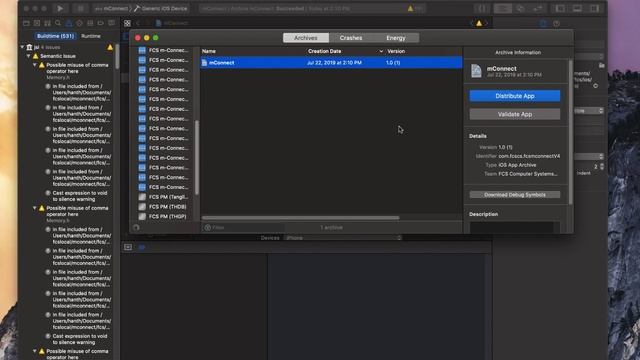Screen dimensions: 640x360
Task: Select the Standard editor button
Action: pos(503,8)
